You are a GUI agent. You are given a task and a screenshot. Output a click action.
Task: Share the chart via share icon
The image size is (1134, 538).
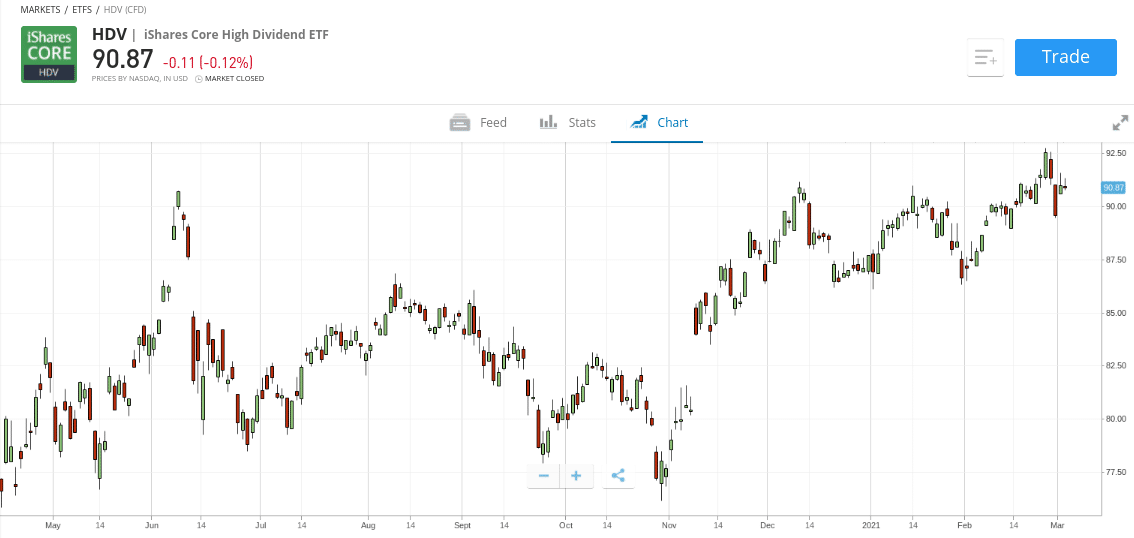[618, 476]
